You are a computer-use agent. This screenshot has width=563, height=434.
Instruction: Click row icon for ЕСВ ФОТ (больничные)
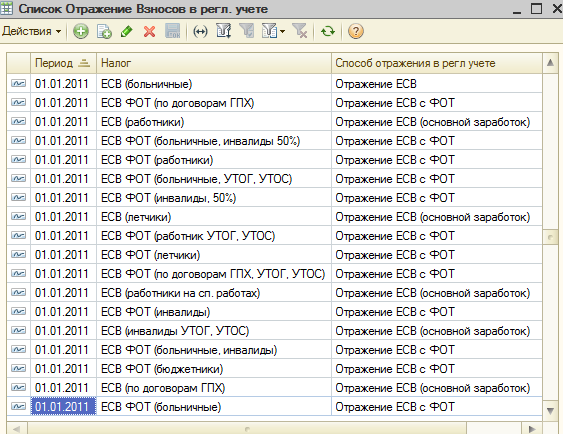(18, 407)
